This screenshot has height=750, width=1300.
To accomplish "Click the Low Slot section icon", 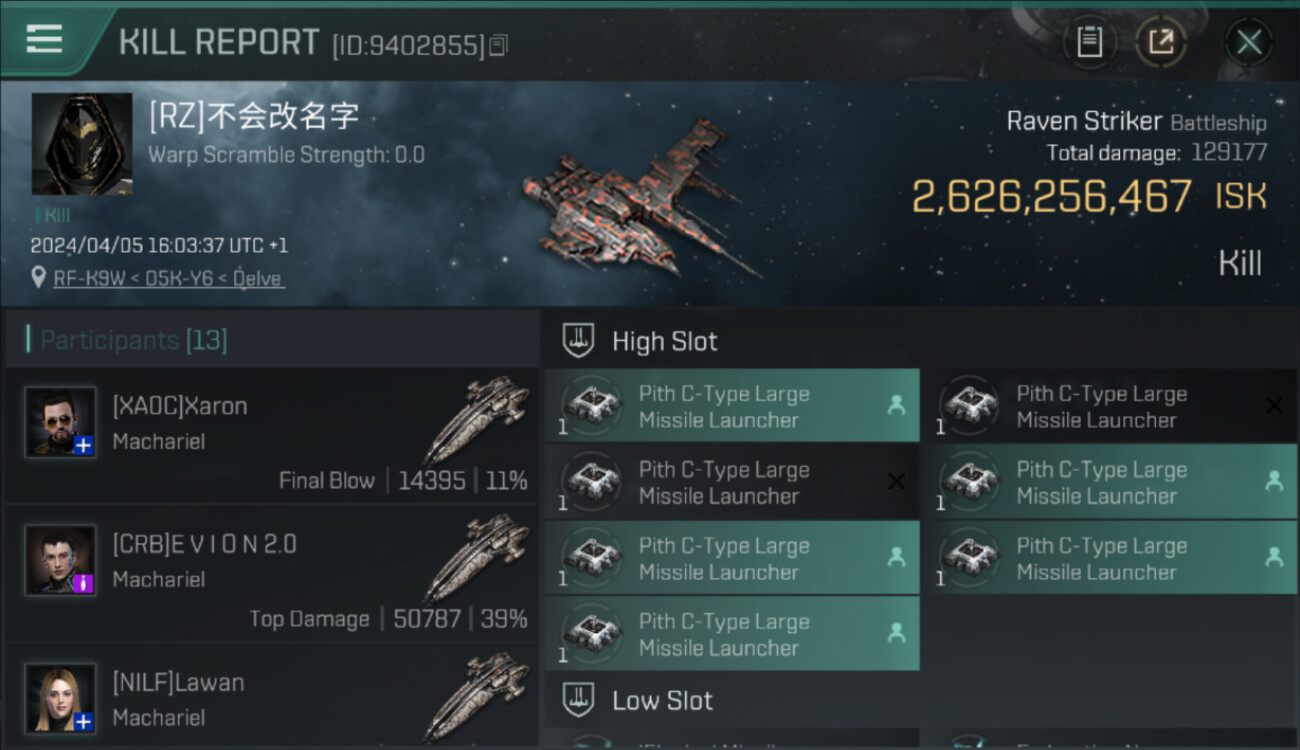I will 578,699.
